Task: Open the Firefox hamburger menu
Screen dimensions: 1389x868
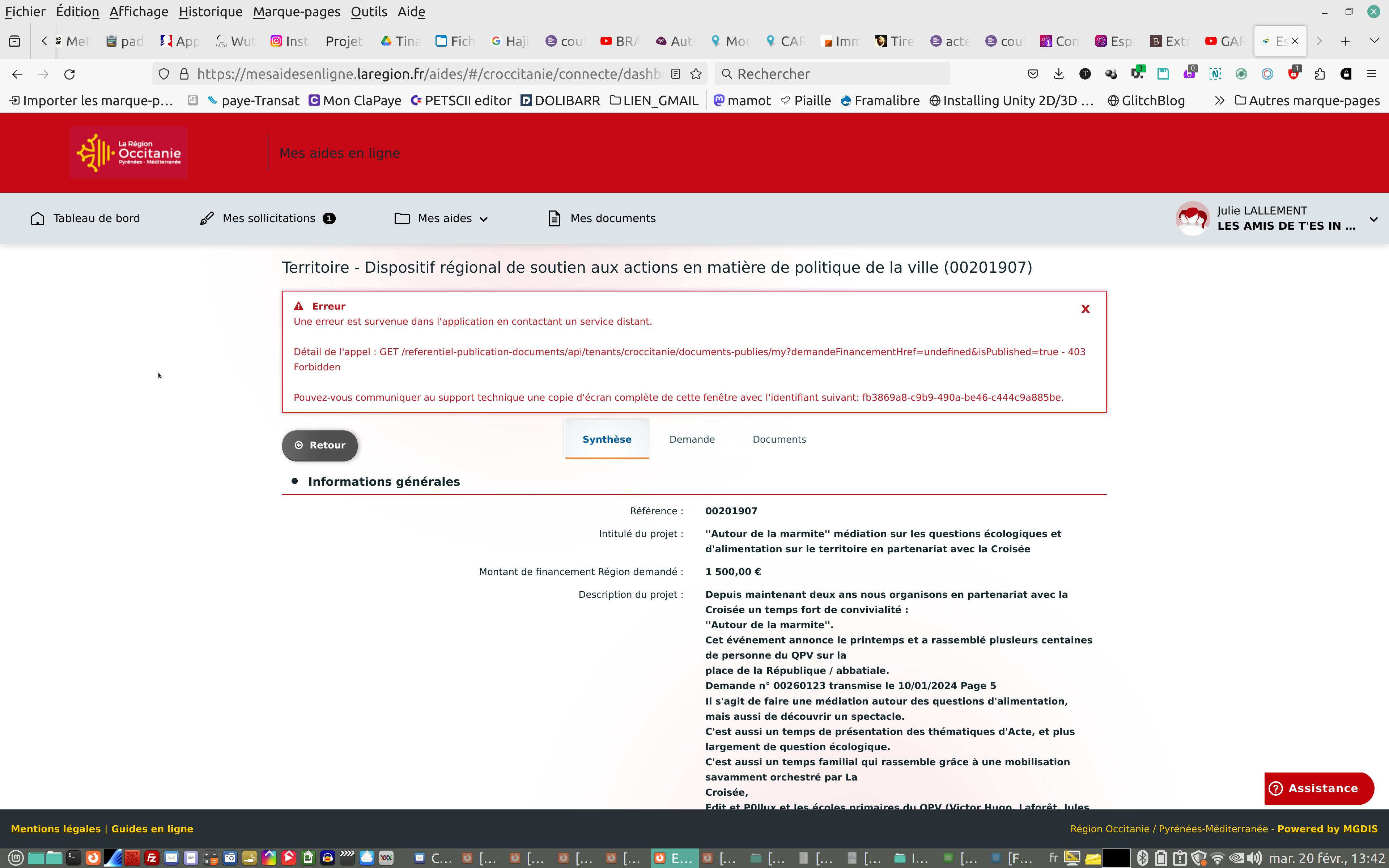Action: point(1372,74)
